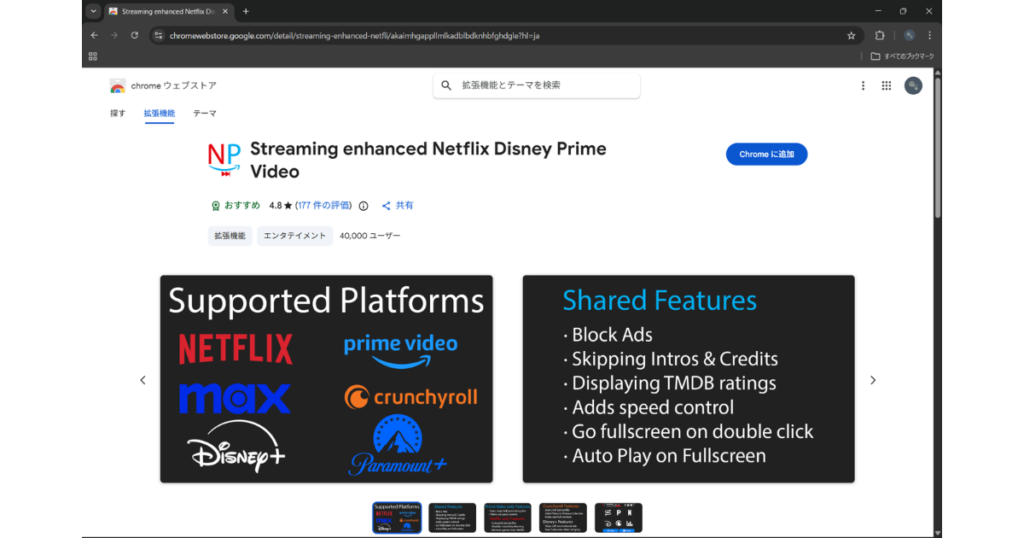
Task: Click the Chrome Web Store rainbow logo
Action: coord(118,86)
